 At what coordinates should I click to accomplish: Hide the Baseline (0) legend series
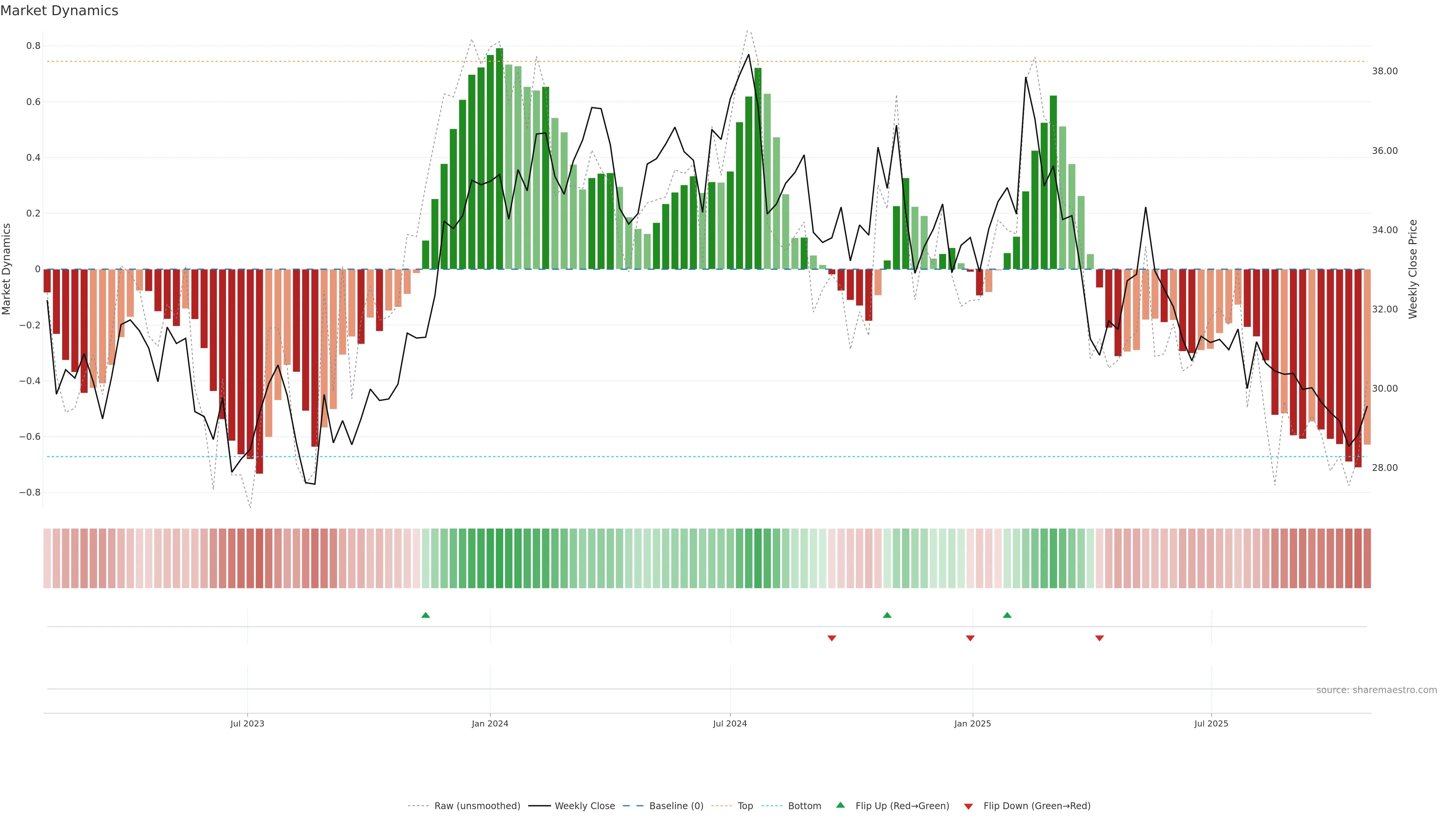(676, 806)
